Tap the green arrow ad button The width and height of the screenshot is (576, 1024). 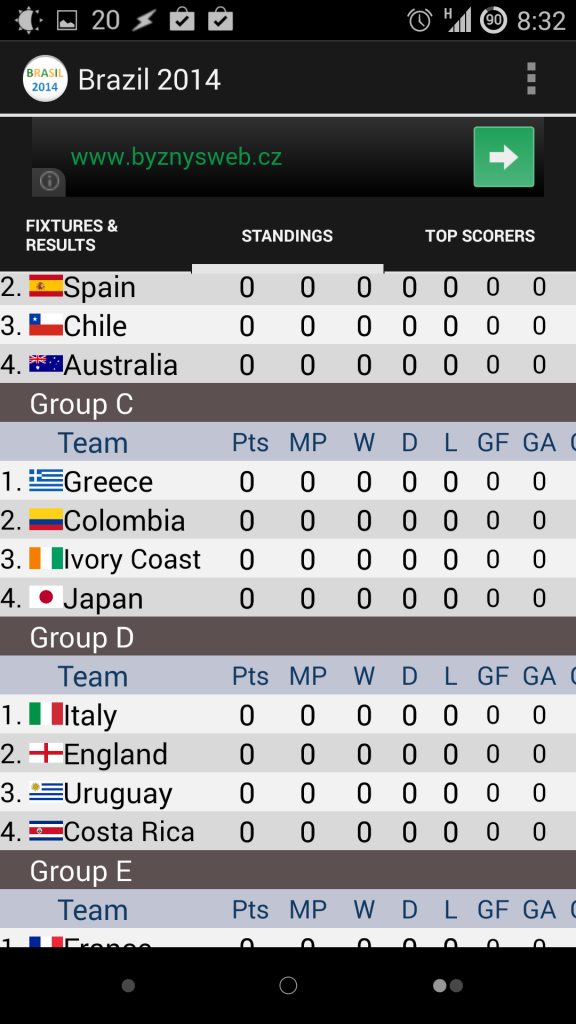pyautogui.click(x=504, y=157)
